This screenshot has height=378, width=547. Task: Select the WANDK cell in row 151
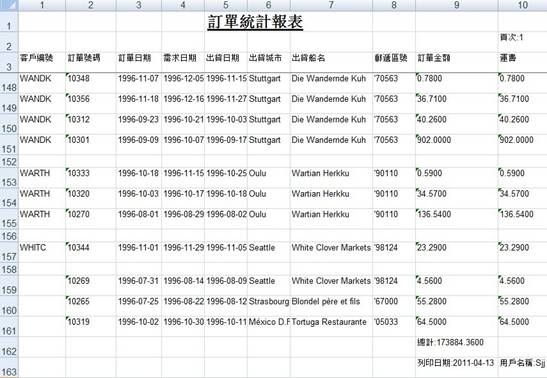pyautogui.click(x=42, y=144)
